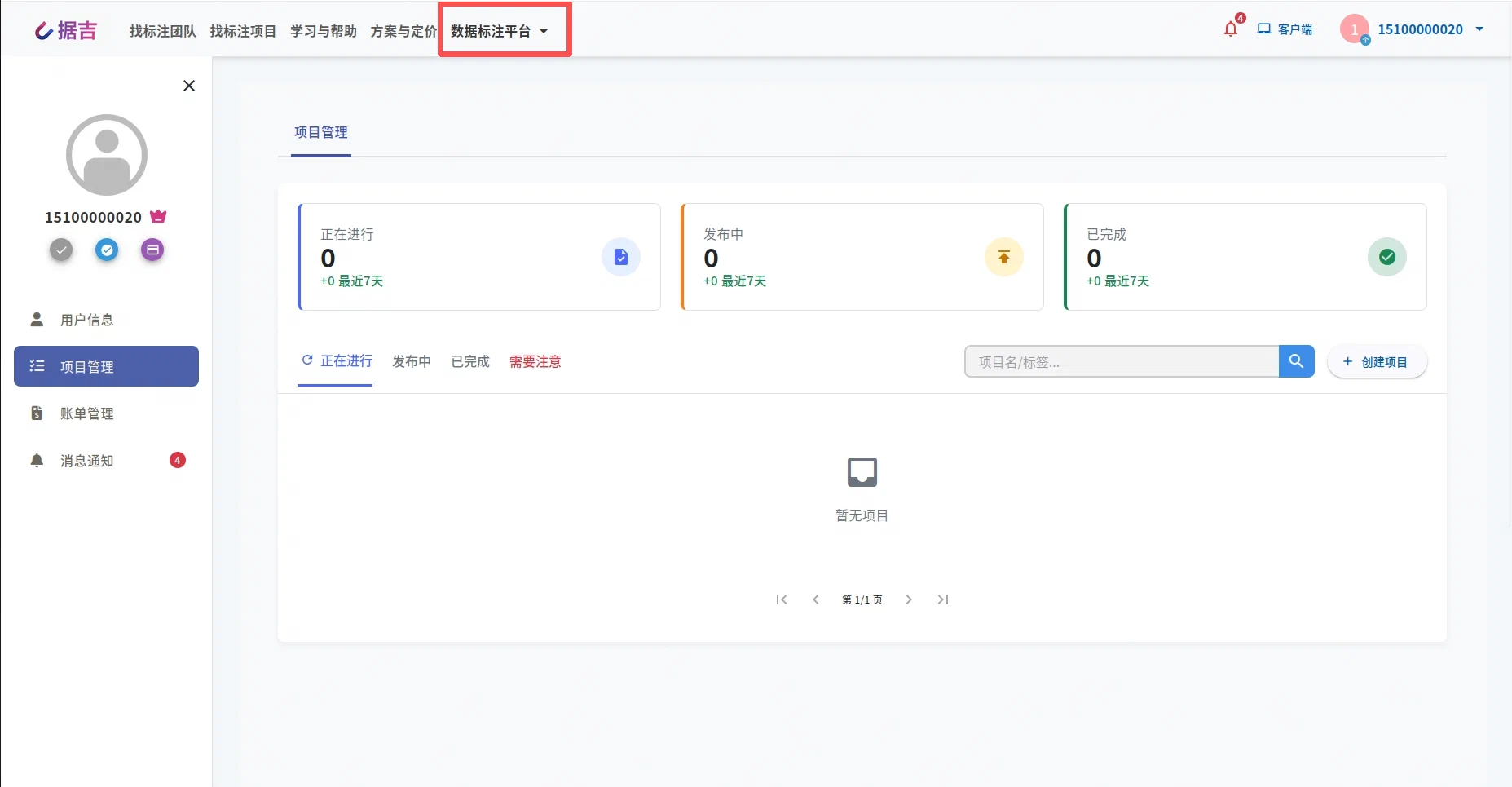Click the purple card badge icon

152,250
